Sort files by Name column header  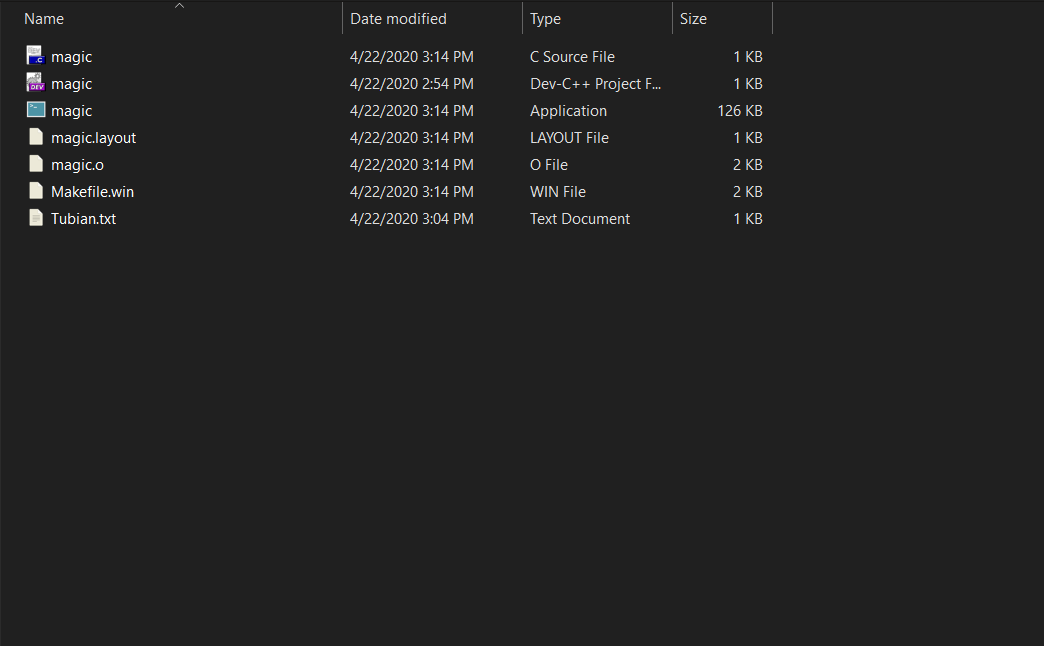(44, 19)
